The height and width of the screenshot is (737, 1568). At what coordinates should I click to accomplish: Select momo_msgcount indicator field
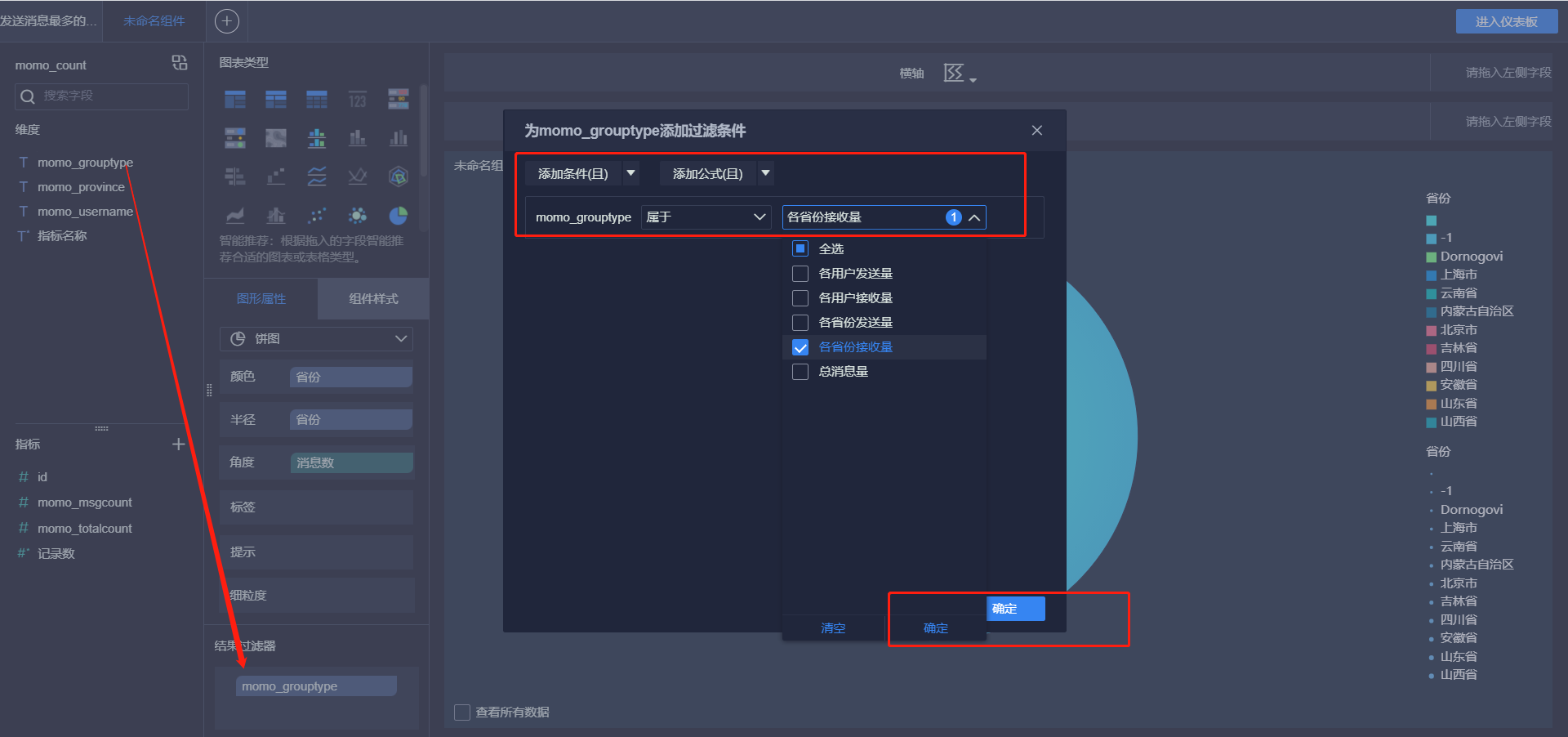(x=84, y=502)
